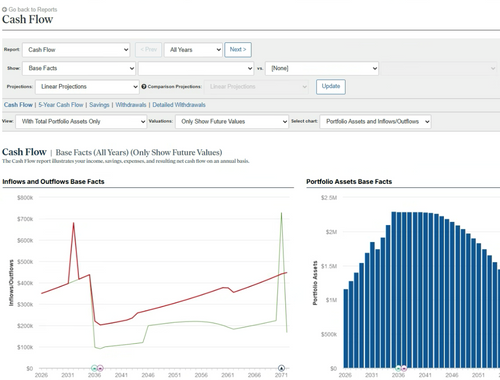Click the teal marker icon at 2036 on inflows chart
The height and width of the screenshot is (380, 500).
(x=94, y=368)
